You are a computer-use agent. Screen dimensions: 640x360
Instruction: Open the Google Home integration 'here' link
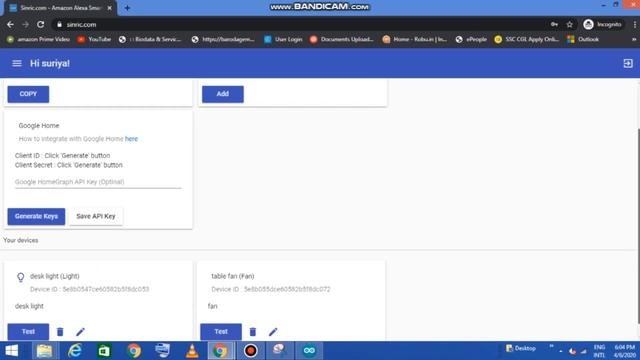coord(131,139)
